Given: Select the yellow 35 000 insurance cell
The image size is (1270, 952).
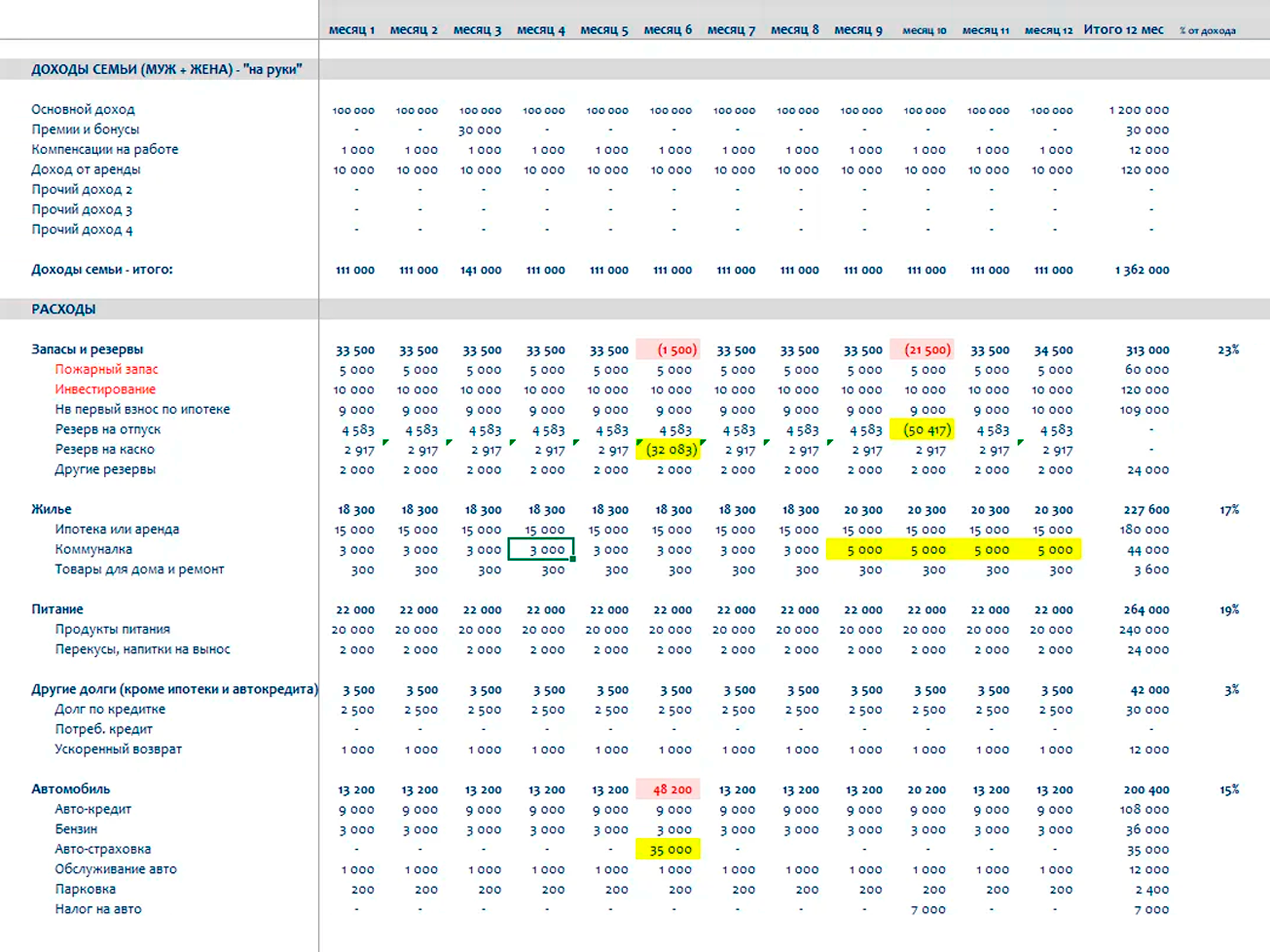Looking at the screenshot, I should point(668,850).
